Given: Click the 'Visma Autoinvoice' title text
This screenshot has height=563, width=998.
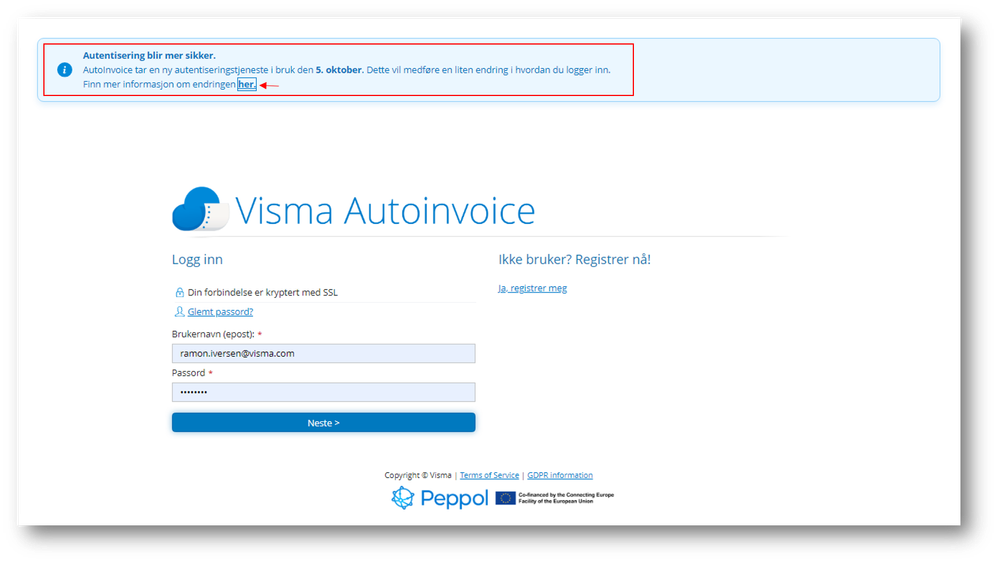Looking at the screenshot, I should [x=385, y=211].
